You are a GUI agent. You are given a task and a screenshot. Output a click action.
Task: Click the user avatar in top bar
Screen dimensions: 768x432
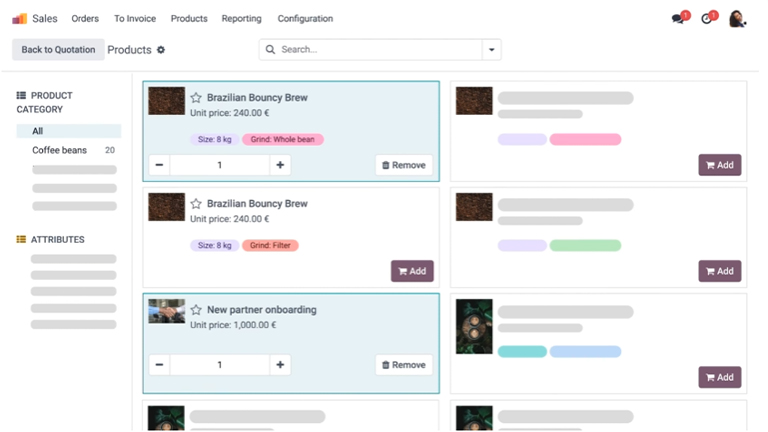coord(737,18)
